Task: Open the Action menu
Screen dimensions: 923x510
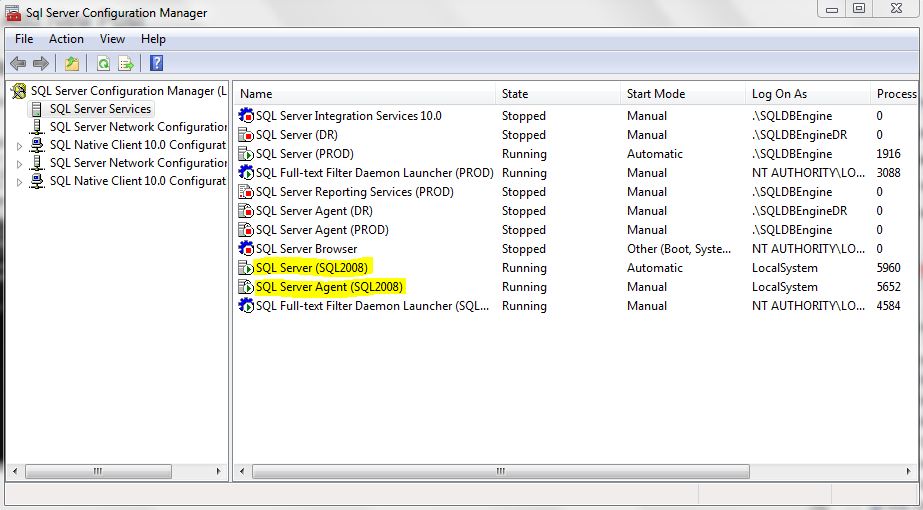Action: [x=66, y=39]
